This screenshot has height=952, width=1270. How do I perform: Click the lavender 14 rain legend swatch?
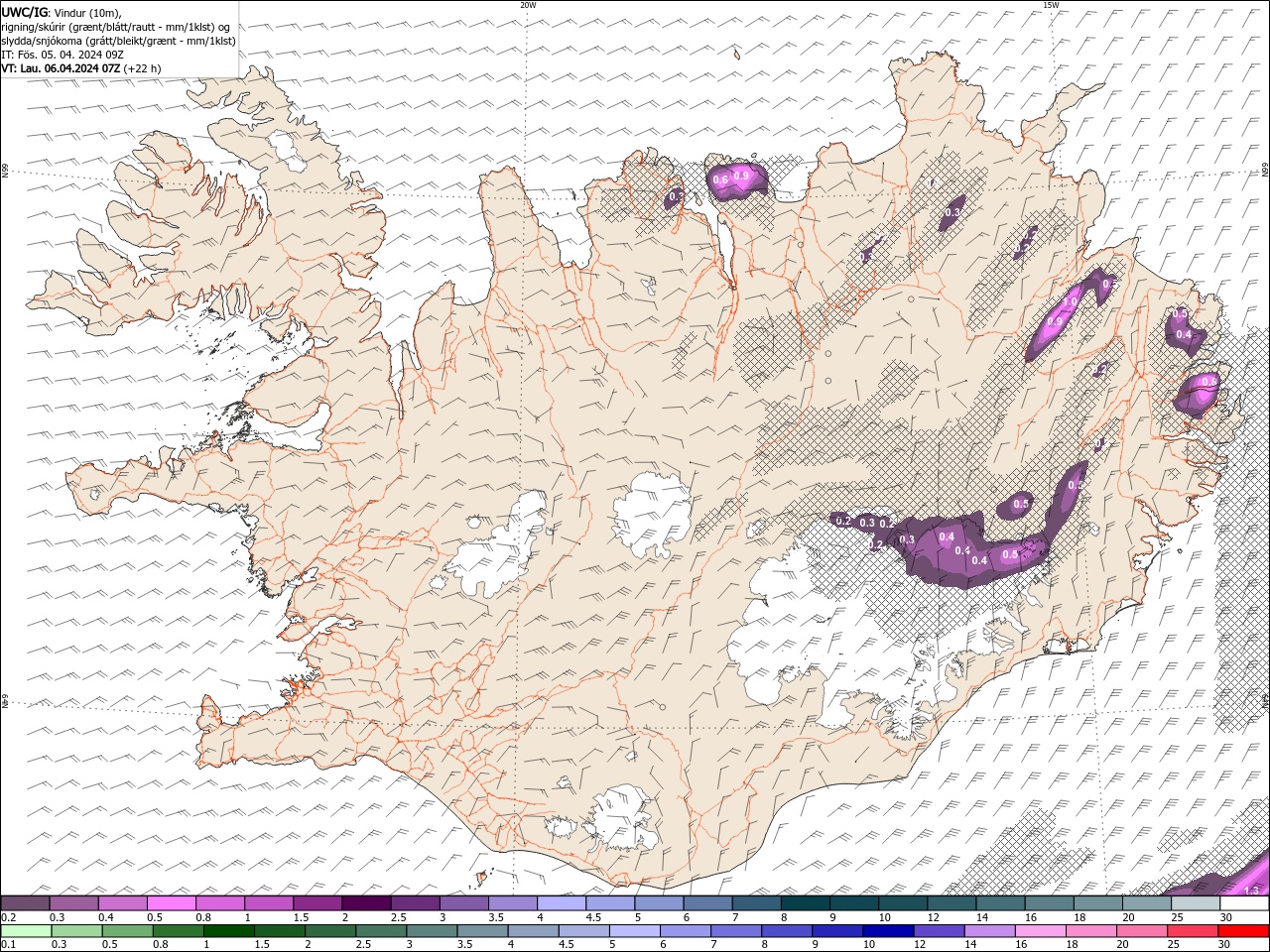(989, 931)
